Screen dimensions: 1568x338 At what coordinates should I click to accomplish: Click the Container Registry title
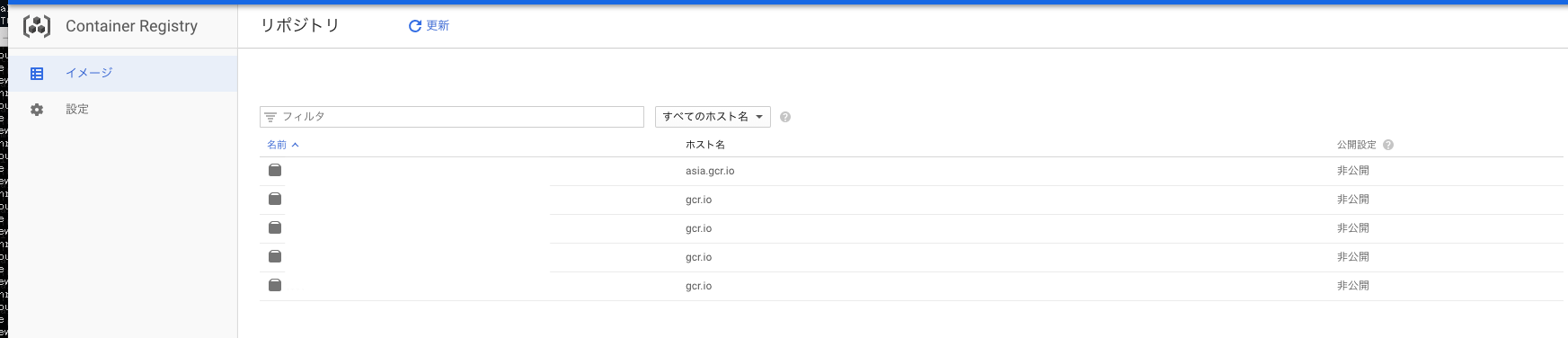pyautogui.click(x=131, y=26)
